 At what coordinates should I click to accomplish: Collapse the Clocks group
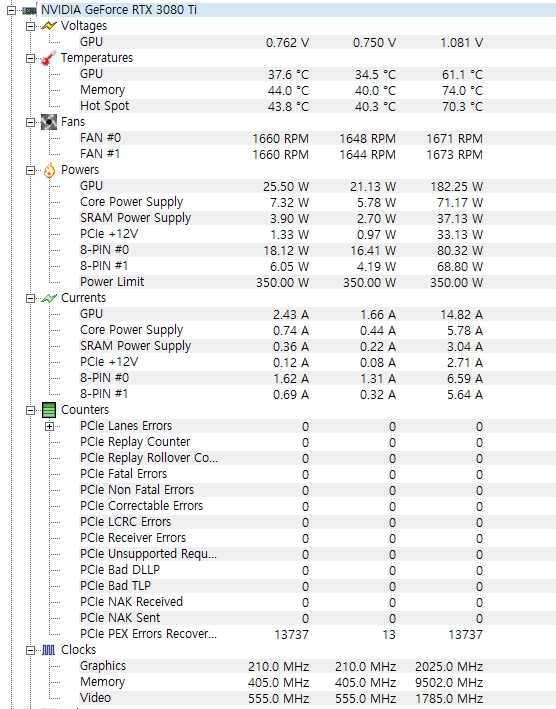pyautogui.click(x=30, y=650)
